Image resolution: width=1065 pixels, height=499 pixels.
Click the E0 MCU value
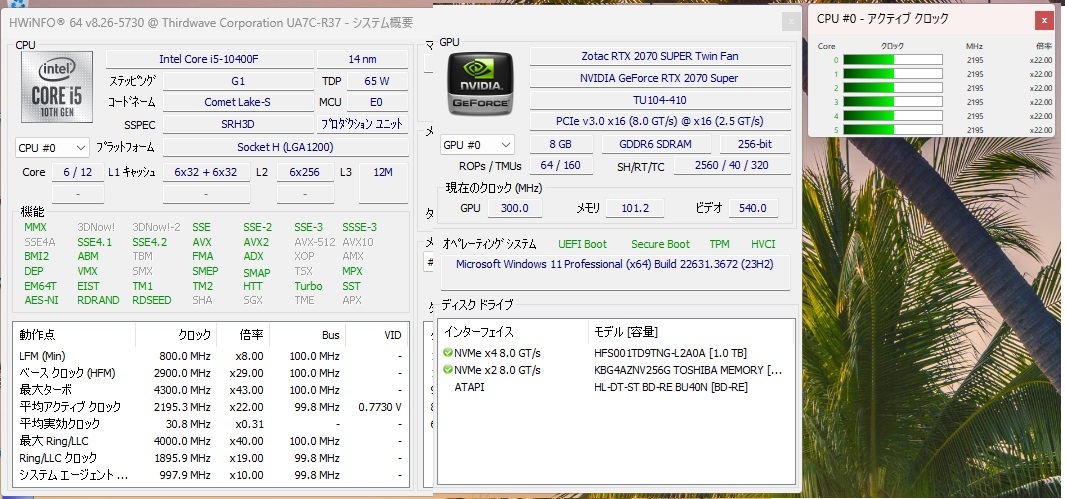click(x=377, y=103)
